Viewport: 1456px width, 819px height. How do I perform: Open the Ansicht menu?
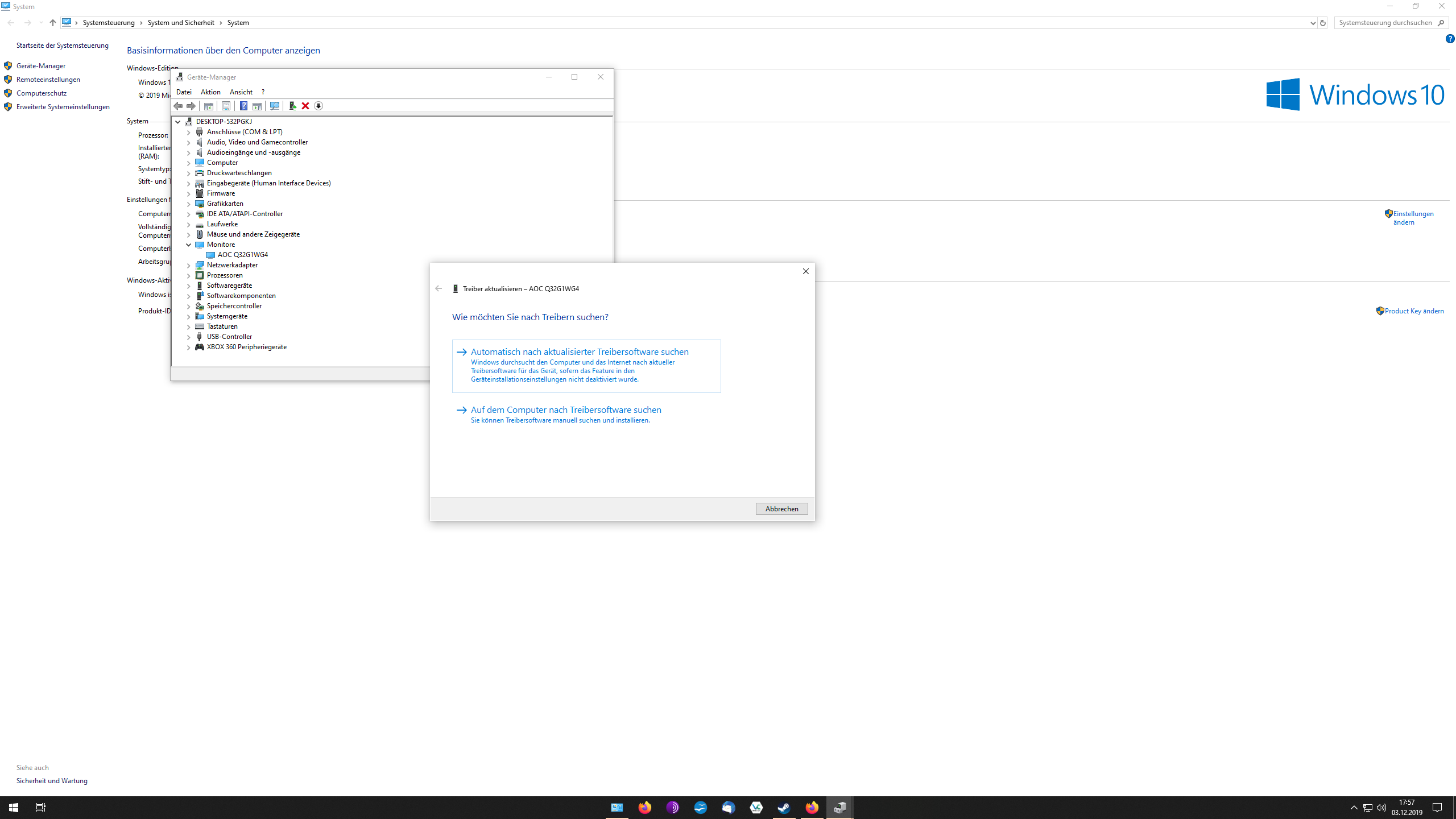(241, 92)
